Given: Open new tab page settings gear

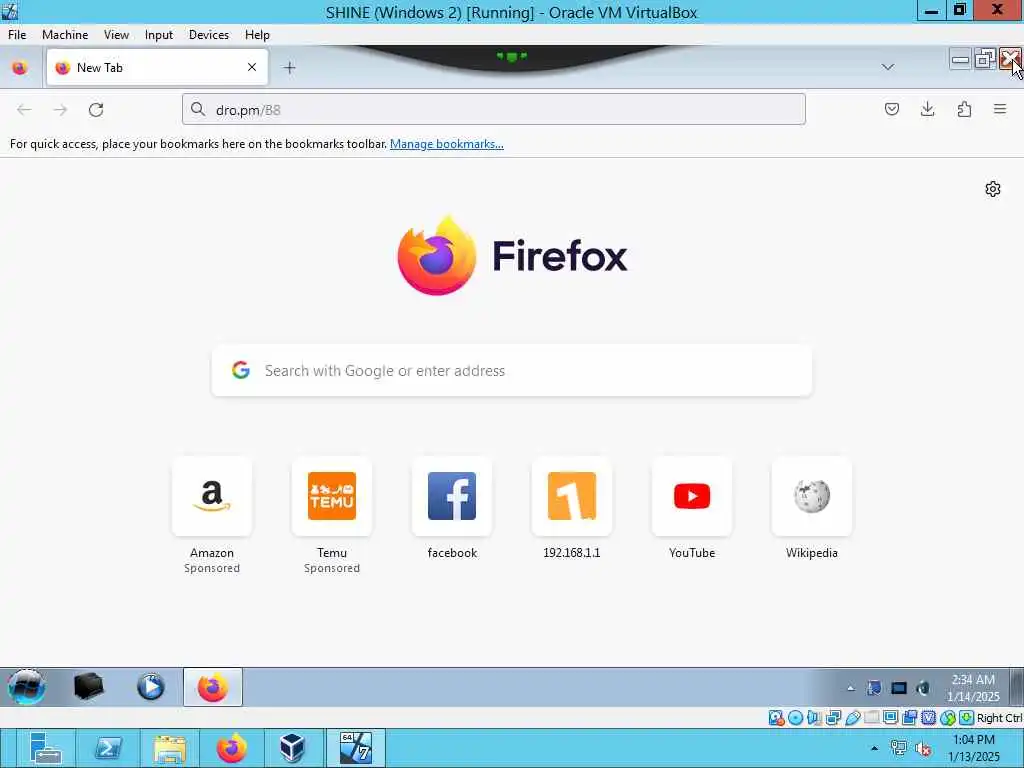Looking at the screenshot, I should (x=993, y=189).
